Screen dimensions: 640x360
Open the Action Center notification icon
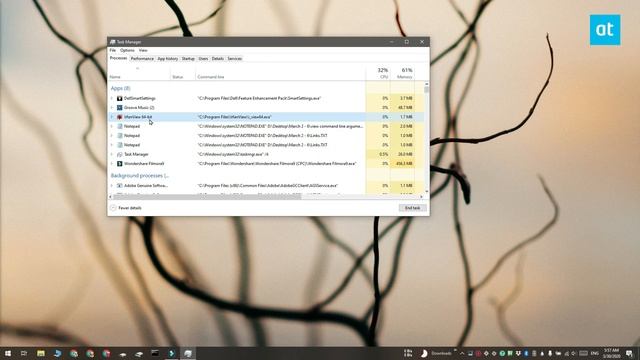pyautogui.click(x=629, y=353)
